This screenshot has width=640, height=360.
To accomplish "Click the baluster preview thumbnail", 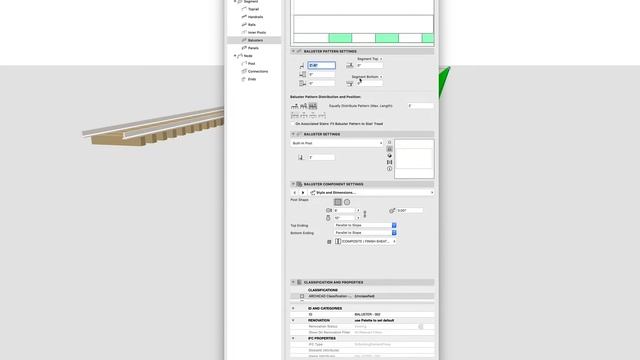I will click(x=414, y=159).
